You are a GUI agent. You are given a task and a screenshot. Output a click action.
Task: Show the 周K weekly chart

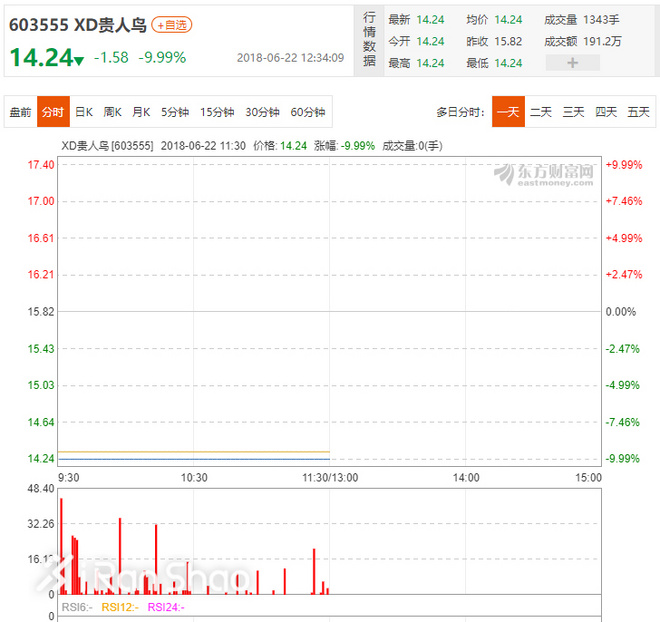click(113, 112)
